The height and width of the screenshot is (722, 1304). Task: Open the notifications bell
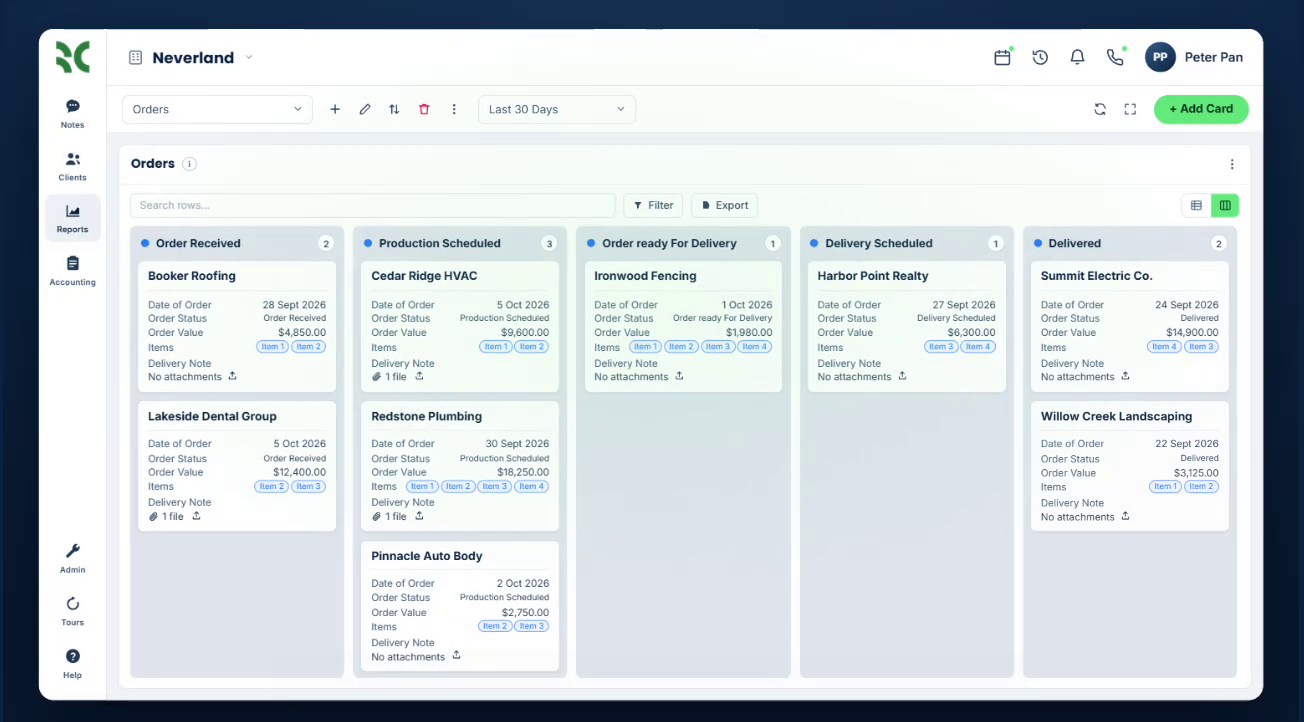[1077, 57]
